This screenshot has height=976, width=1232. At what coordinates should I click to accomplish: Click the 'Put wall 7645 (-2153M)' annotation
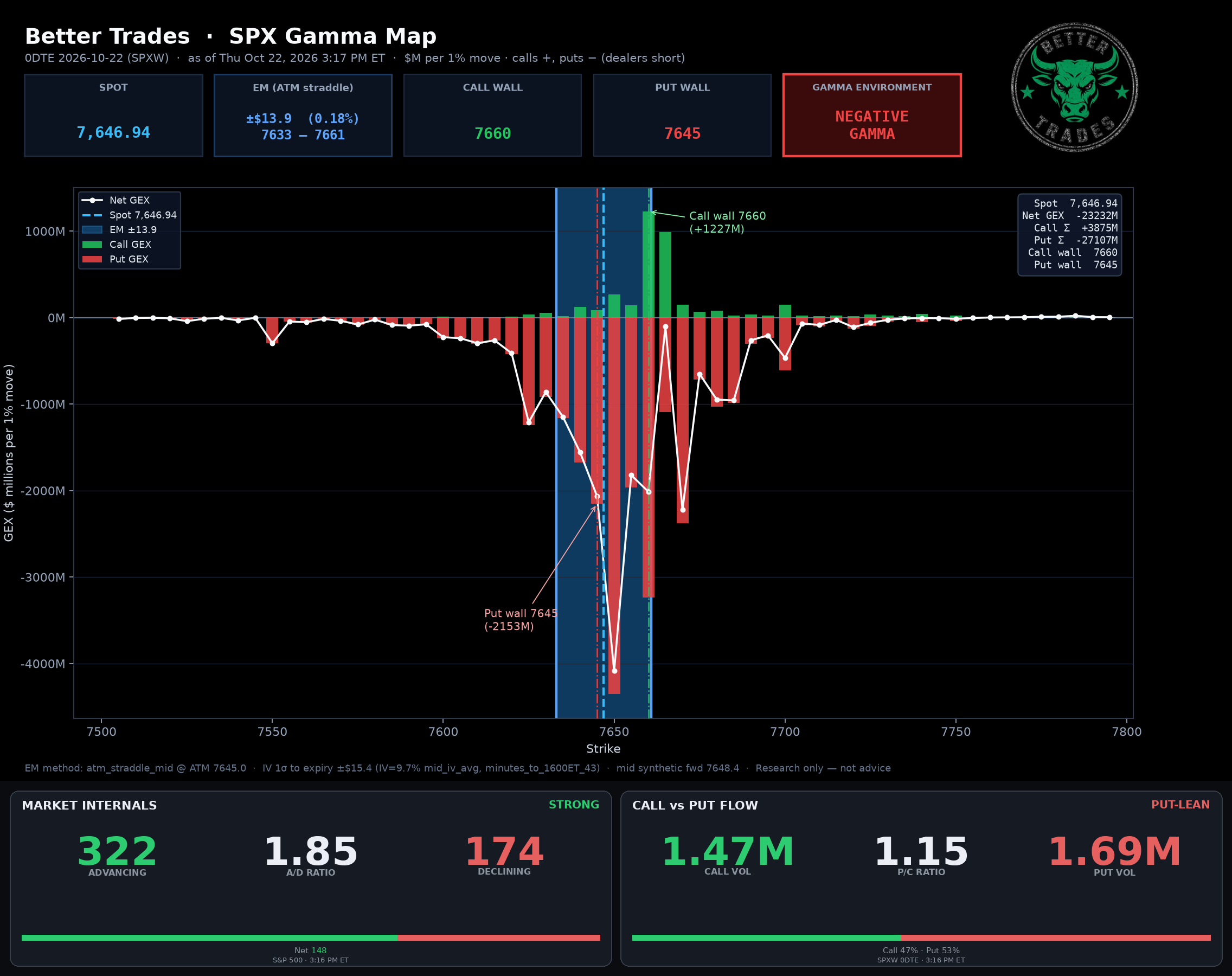pos(521,619)
